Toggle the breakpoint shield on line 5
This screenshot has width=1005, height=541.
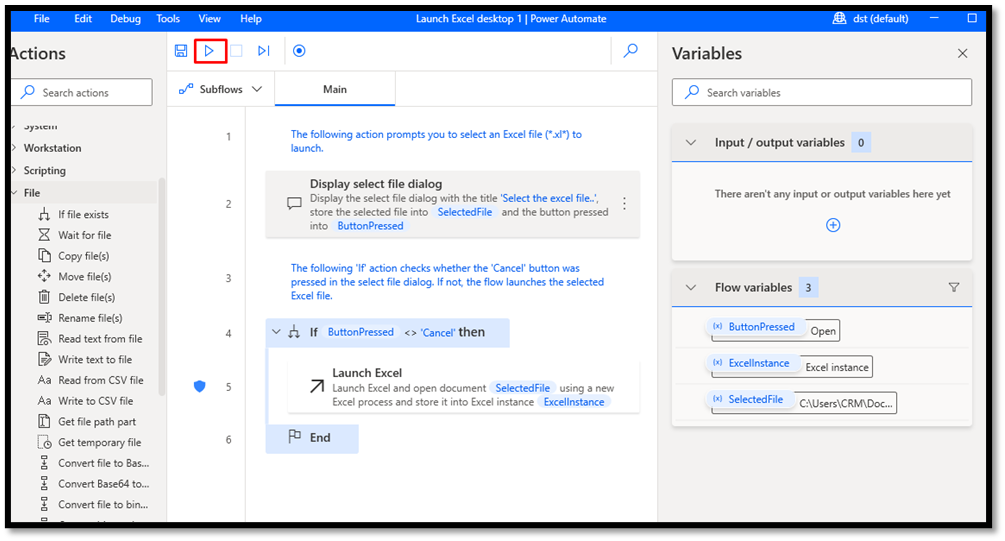(x=200, y=387)
